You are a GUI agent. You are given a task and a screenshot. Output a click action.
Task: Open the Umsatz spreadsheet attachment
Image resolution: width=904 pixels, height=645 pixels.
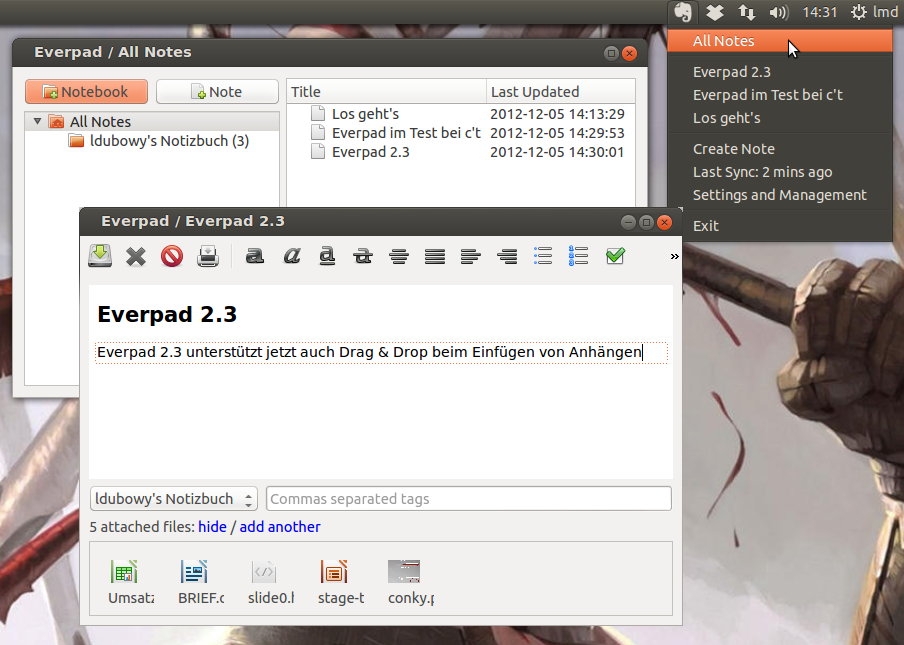(131, 582)
